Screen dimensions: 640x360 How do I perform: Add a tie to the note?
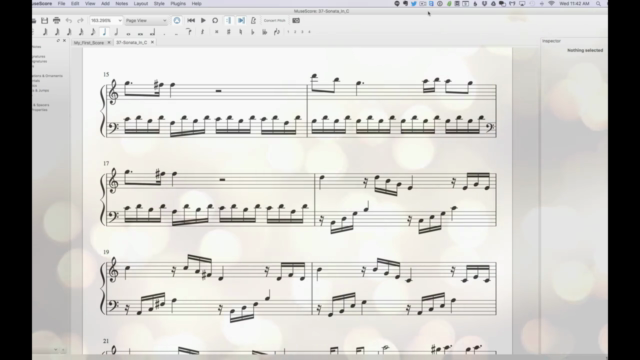pos(189,31)
